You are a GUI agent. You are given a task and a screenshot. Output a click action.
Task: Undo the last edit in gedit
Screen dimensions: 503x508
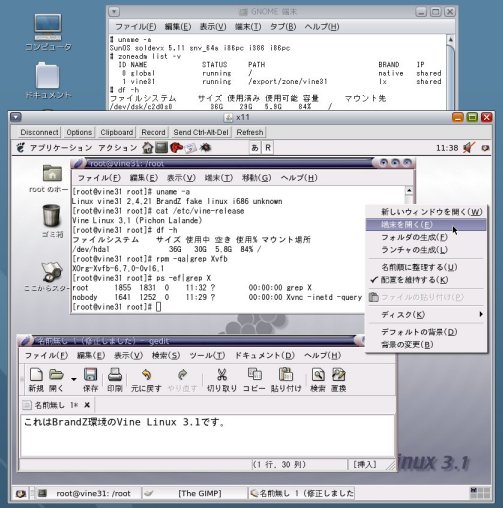tap(146, 380)
